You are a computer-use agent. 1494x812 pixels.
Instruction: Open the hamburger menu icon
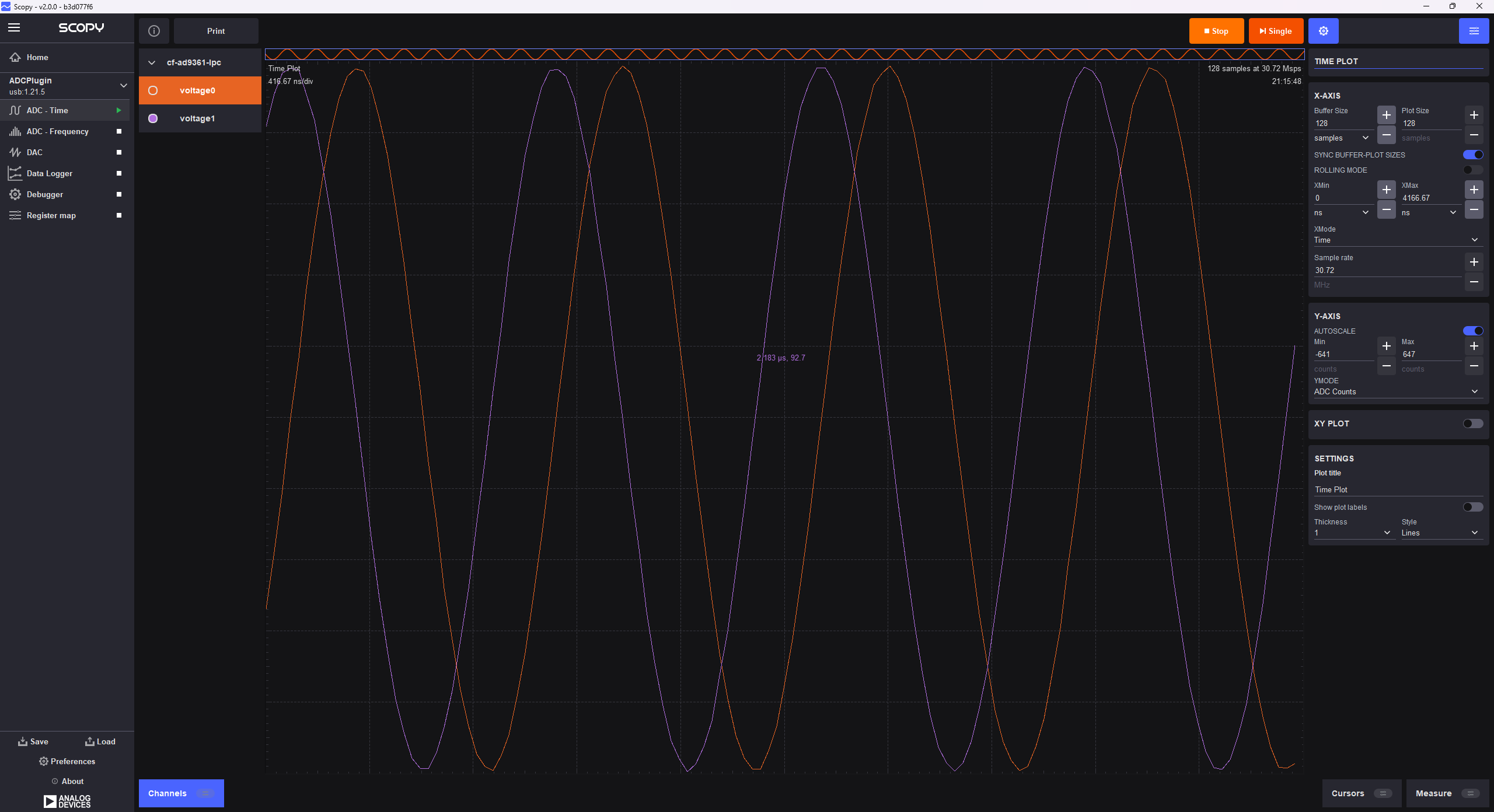pos(14,27)
